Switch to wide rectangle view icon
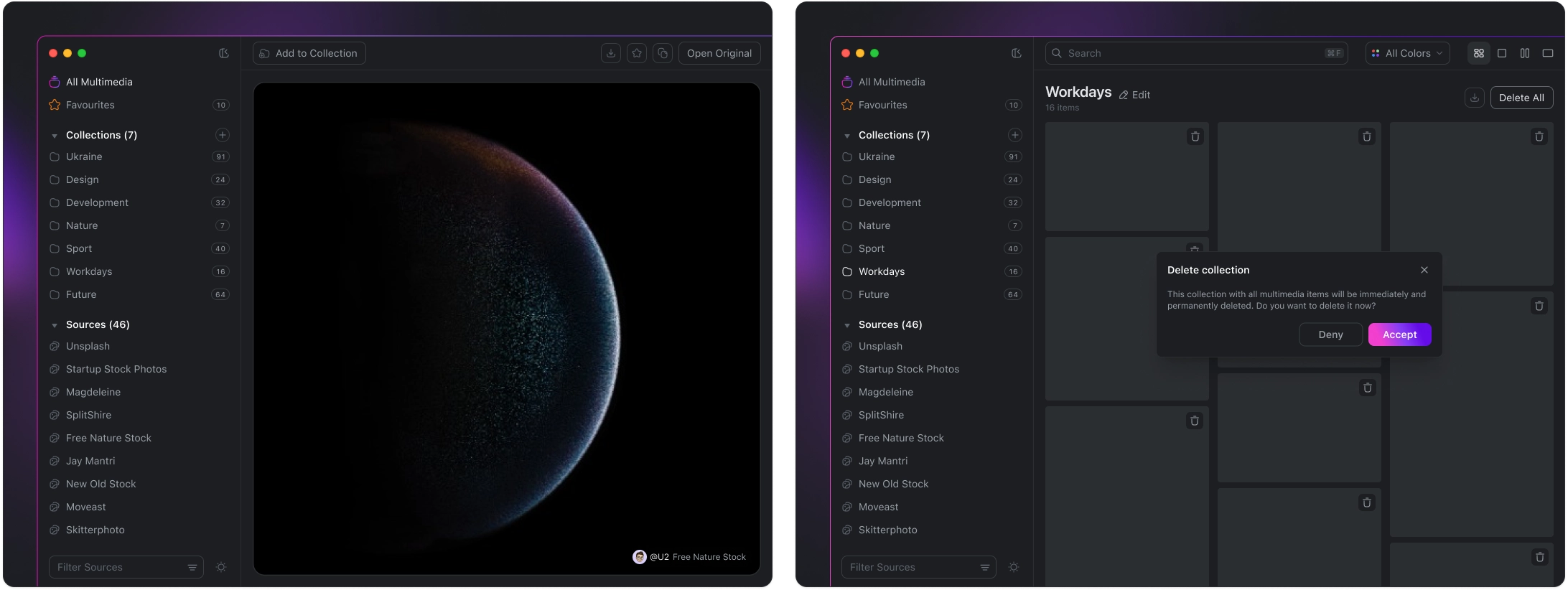Image resolution: width=1568 pixels, height=590 pixels. 1548,53
